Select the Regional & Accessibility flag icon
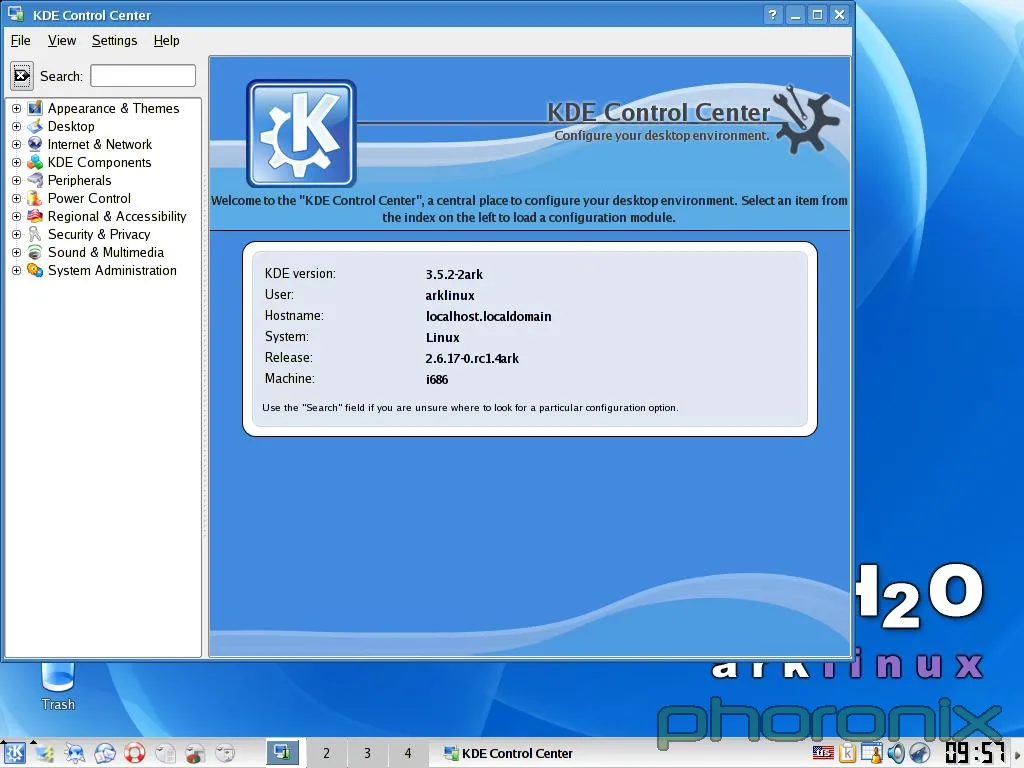The image size is (1024, 768). click(x=35, y=216)
